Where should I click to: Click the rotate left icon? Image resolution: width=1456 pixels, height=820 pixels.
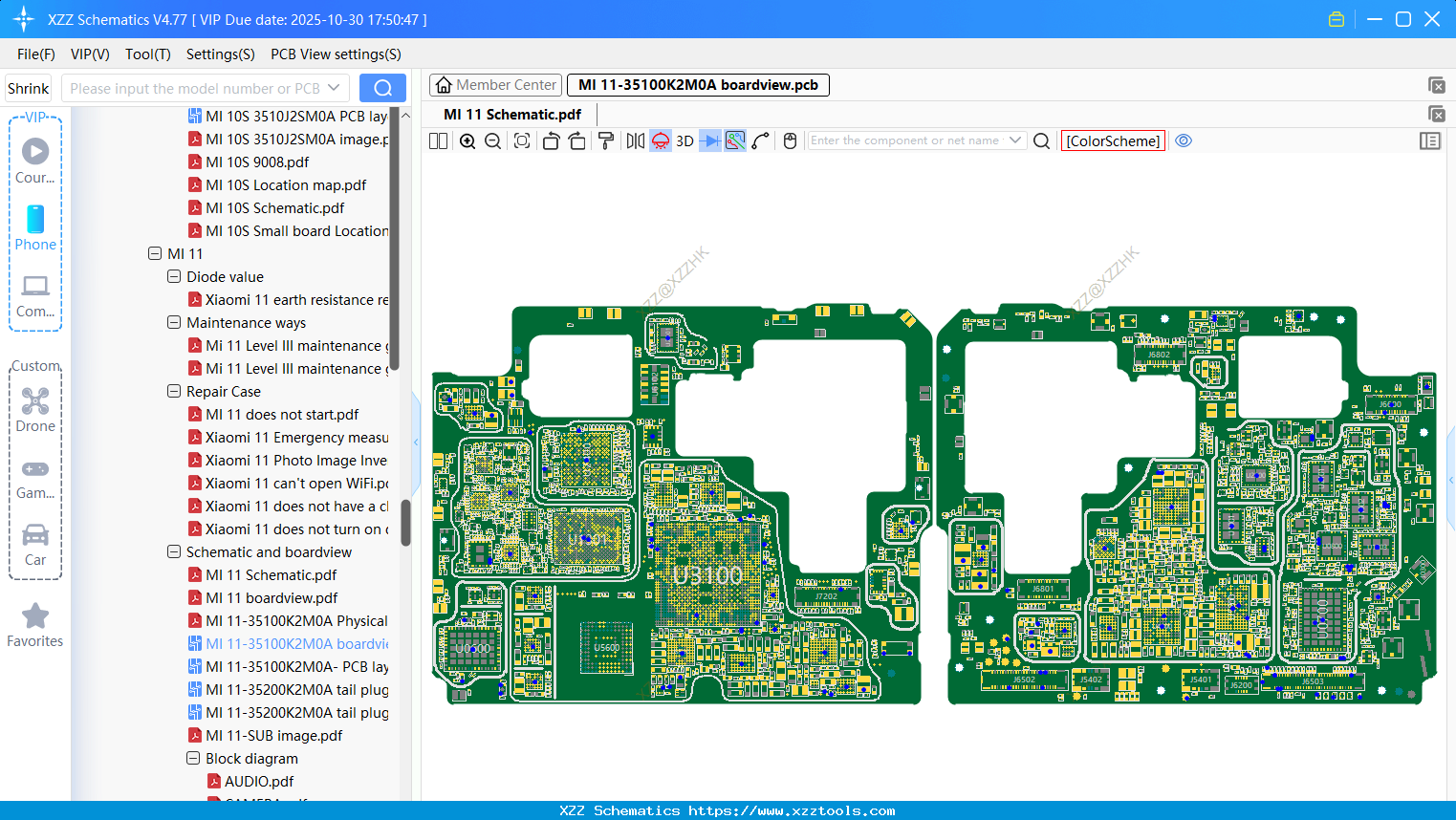(551, 140)
